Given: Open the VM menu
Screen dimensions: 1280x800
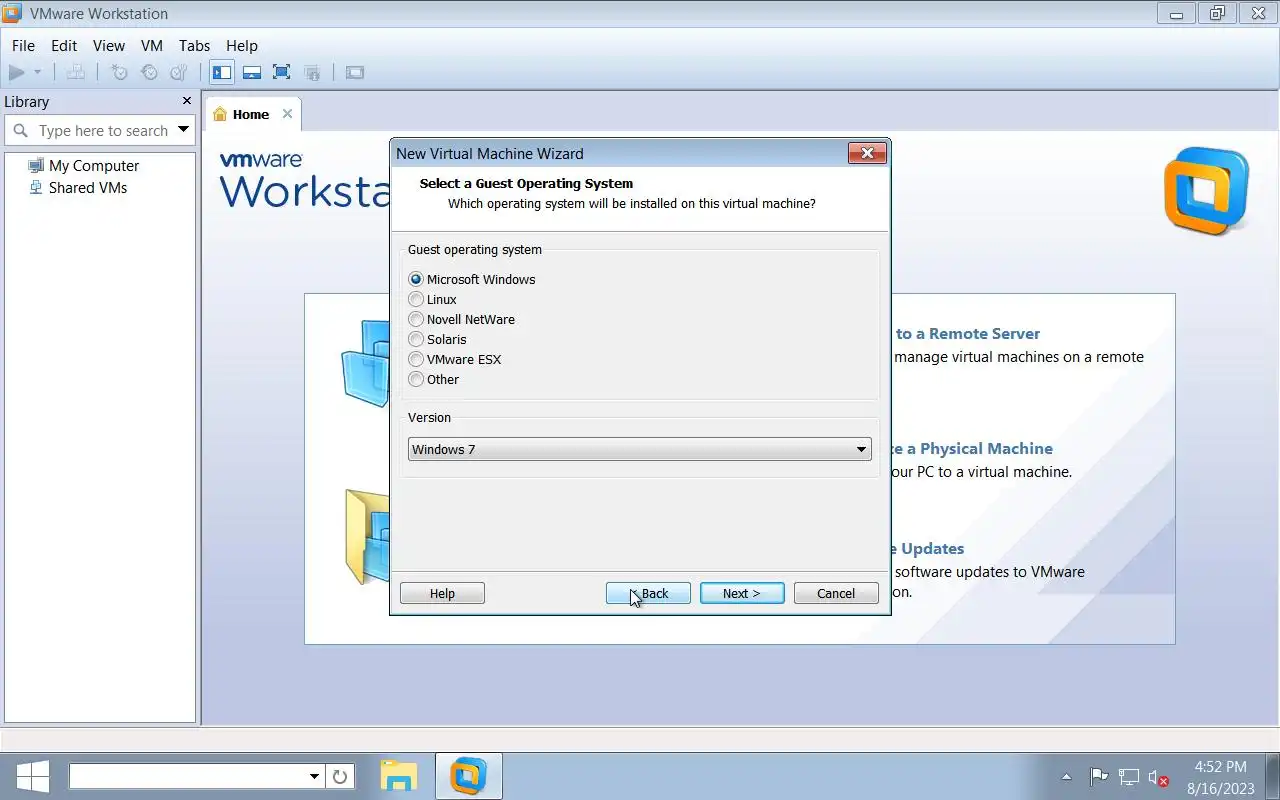Looking at the screenshot, I should point(152,46).
